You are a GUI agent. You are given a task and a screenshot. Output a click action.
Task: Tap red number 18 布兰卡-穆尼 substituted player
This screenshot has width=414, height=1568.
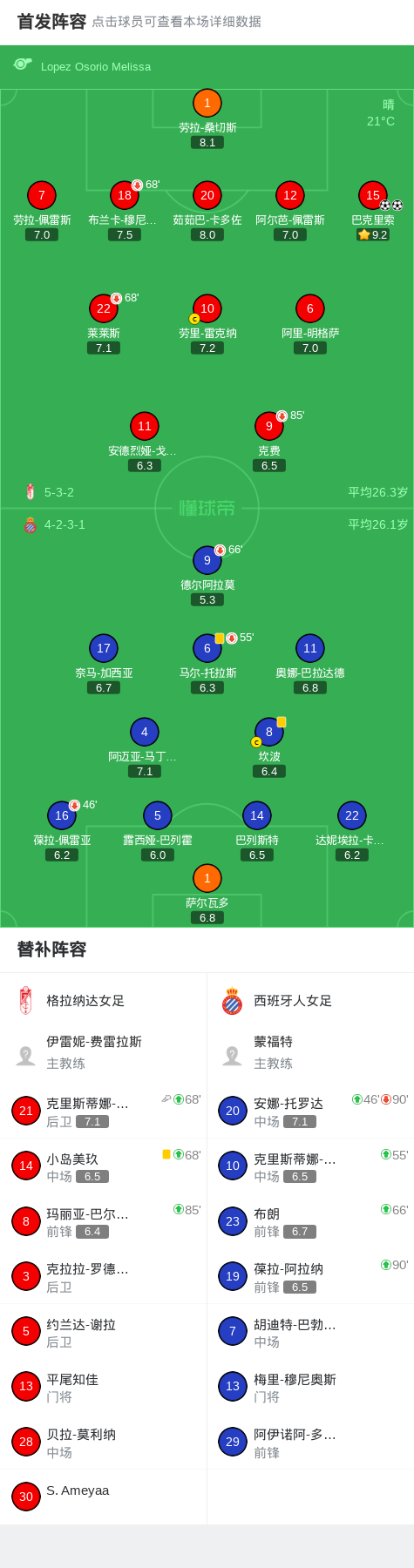point(125,196)
